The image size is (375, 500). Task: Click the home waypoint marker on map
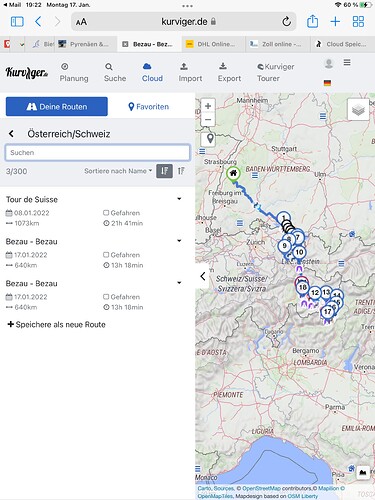coord(233,173)
